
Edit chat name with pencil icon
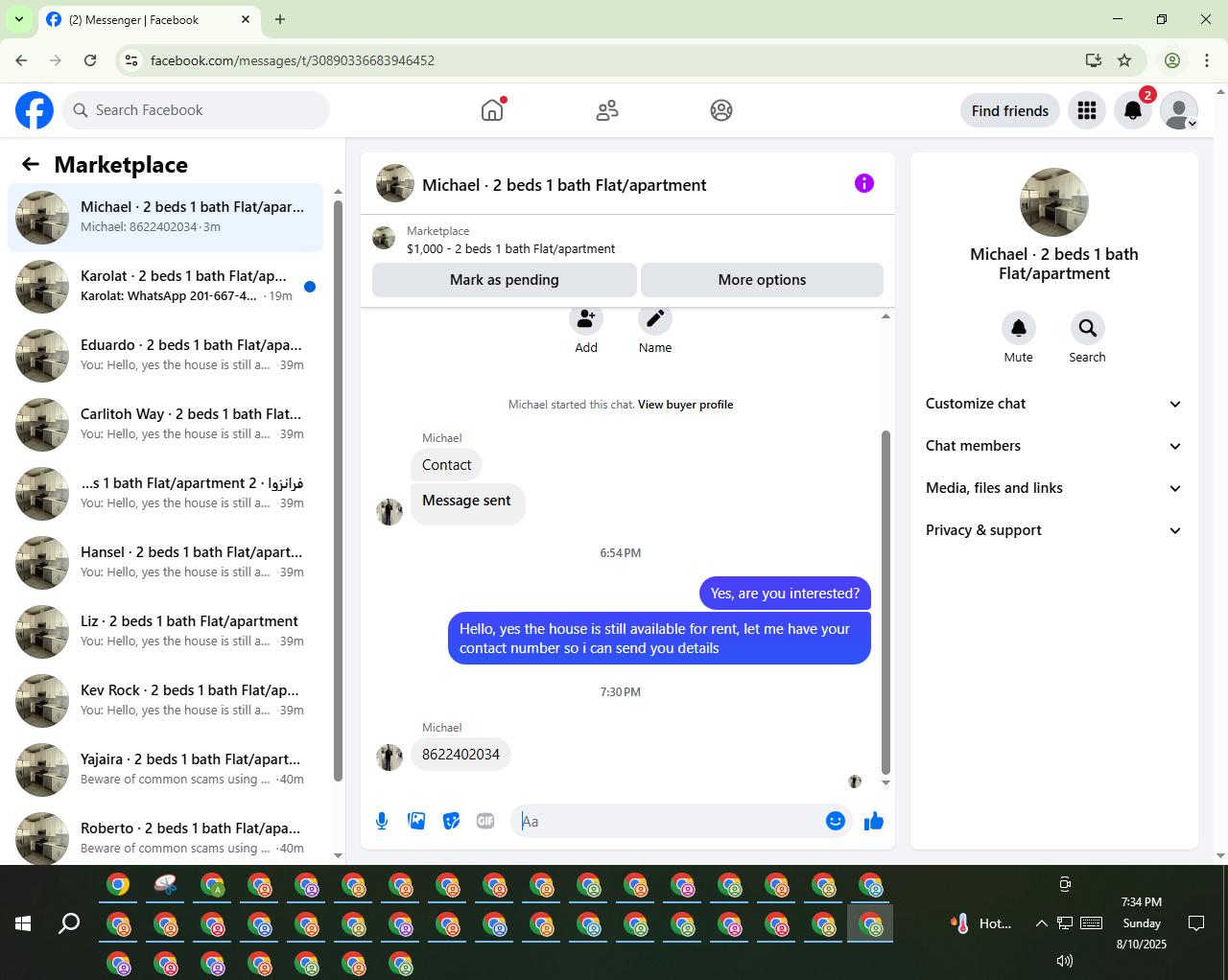click(x=655, y=319)
